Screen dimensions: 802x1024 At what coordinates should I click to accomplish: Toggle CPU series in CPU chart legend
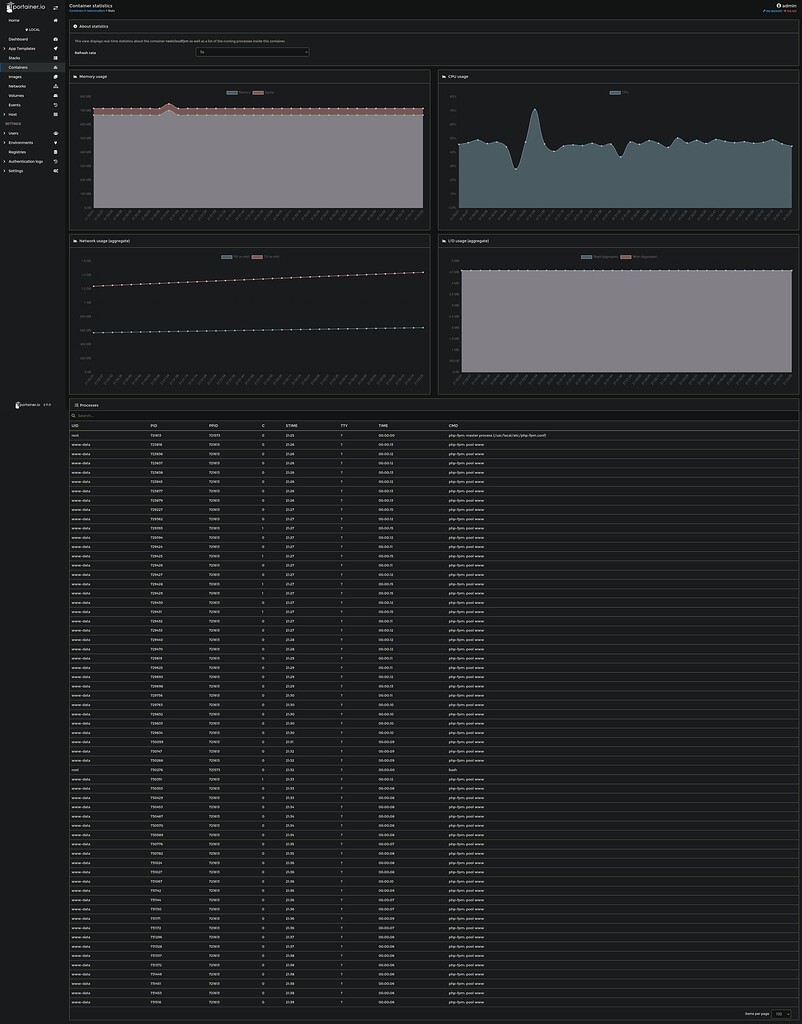(x=618, y=93)
